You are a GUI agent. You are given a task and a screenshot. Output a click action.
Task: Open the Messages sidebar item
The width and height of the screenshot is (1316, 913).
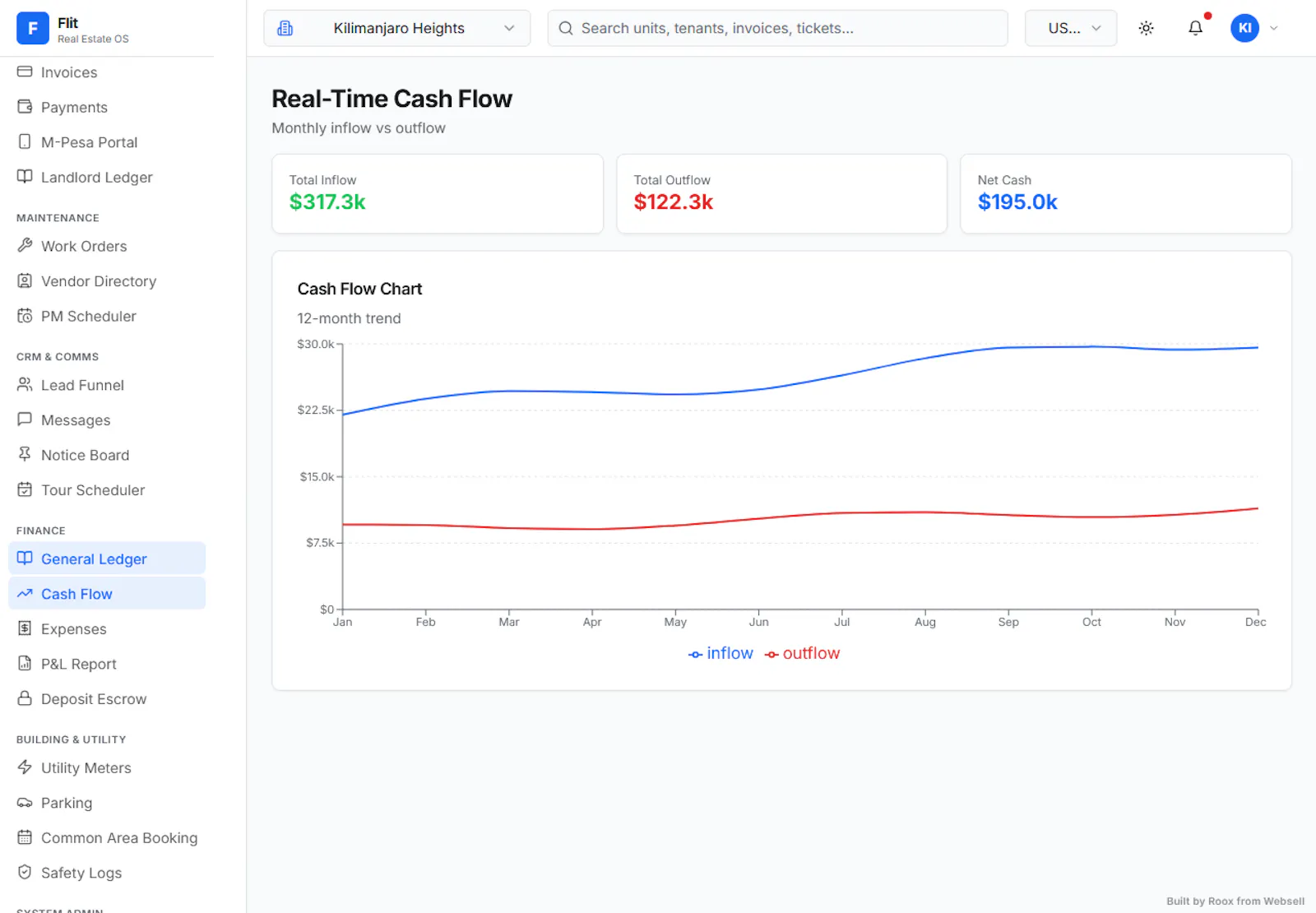coord(107,420)
